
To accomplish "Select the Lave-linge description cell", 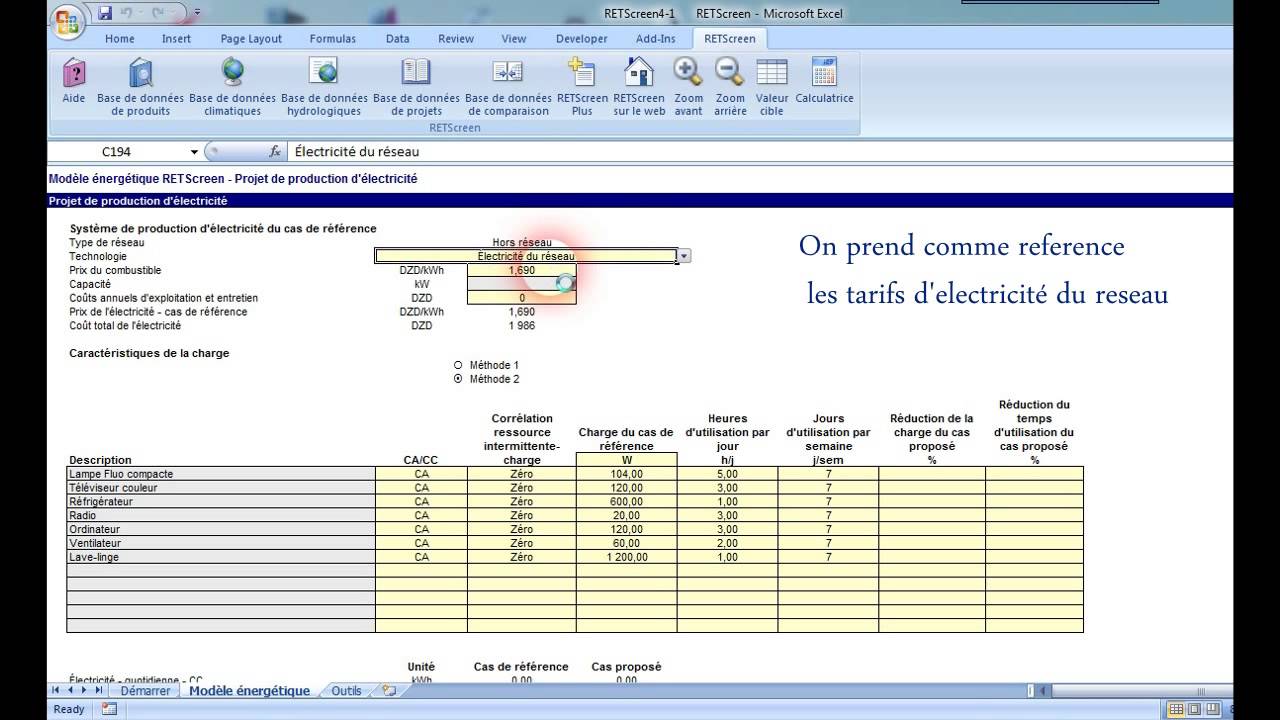I will [221, 557].
